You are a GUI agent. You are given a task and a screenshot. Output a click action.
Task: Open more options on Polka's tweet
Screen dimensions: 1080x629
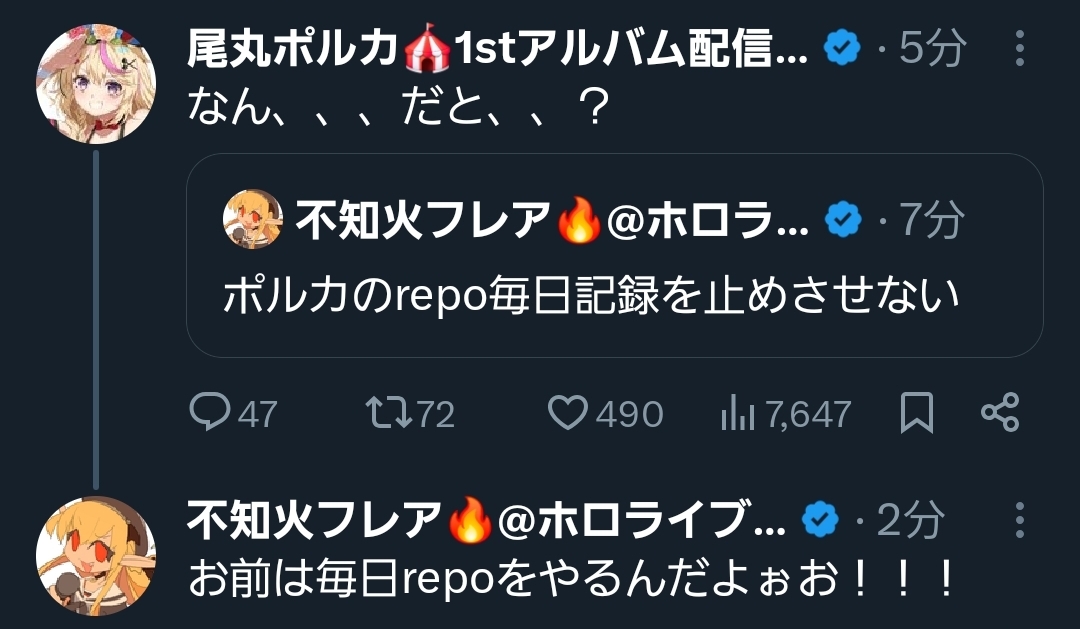[1019, 48]
